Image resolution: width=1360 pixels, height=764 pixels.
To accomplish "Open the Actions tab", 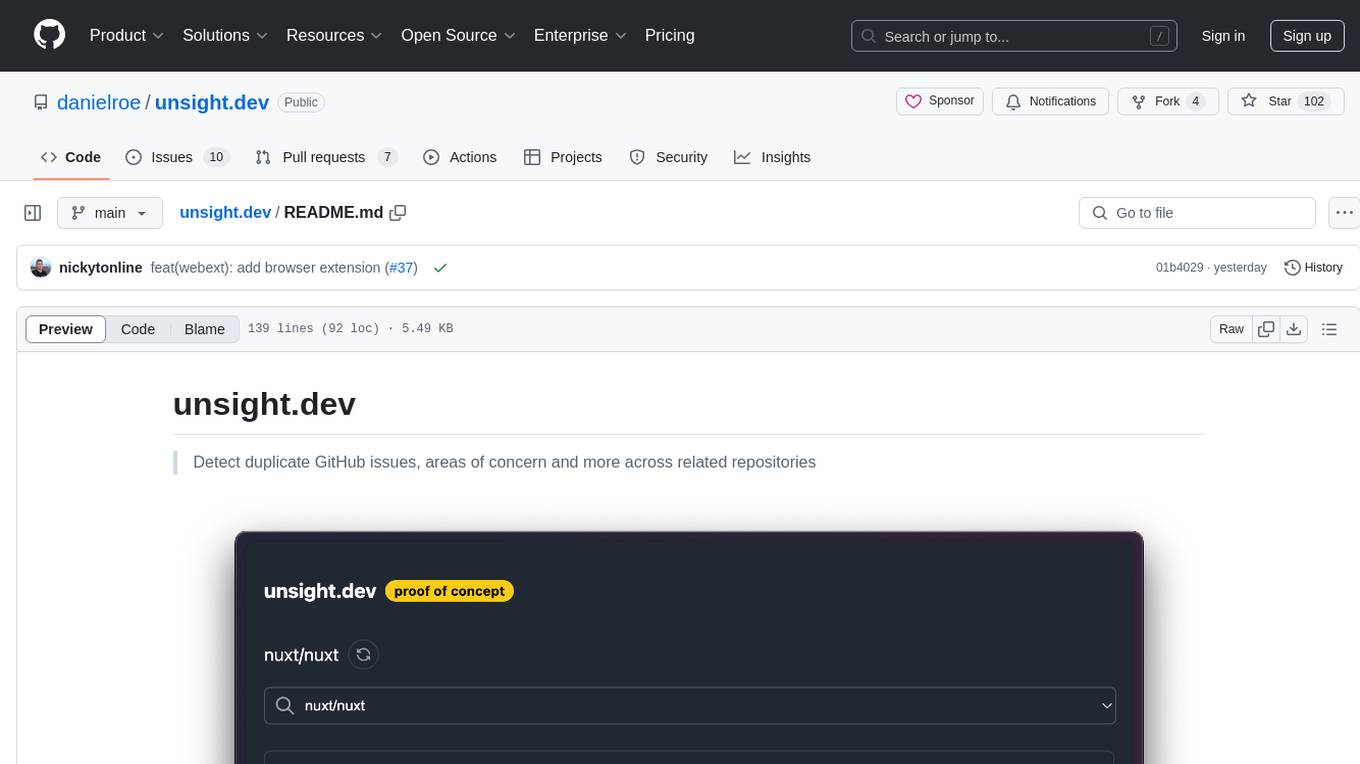I will coord(460,157).
